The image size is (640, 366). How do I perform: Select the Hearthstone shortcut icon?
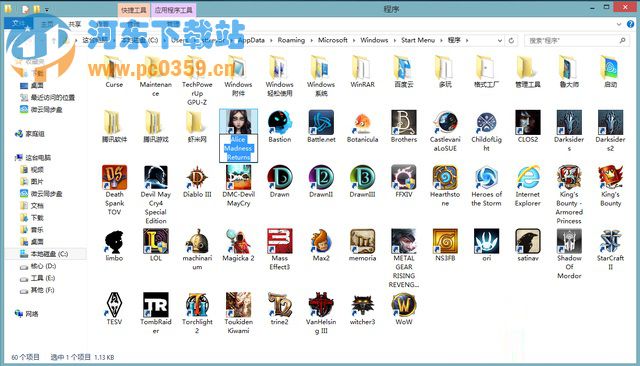pos(445,177)
